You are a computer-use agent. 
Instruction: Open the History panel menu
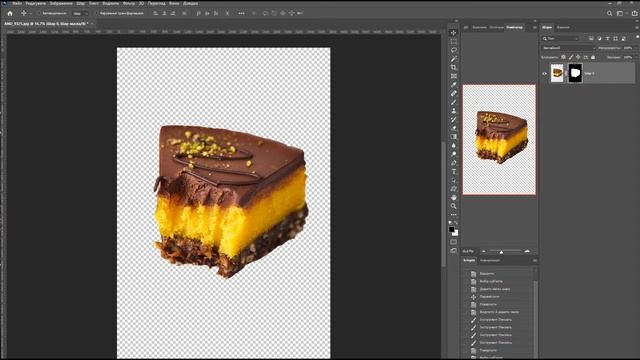(x=534, y=260)
